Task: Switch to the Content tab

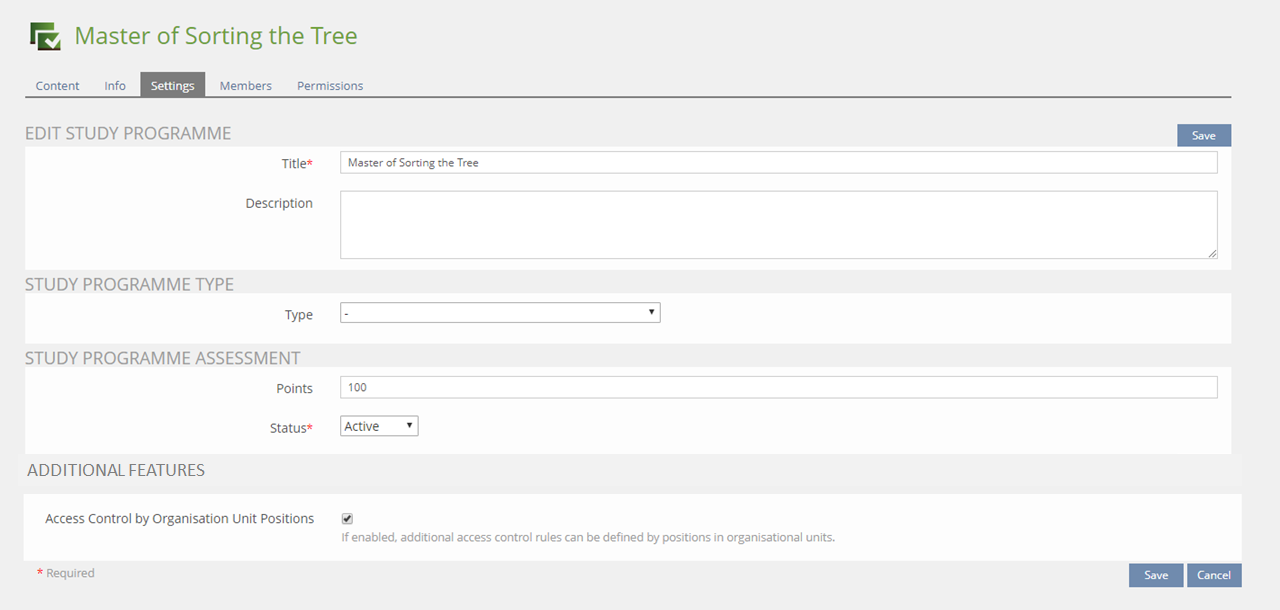Action: 57,86
